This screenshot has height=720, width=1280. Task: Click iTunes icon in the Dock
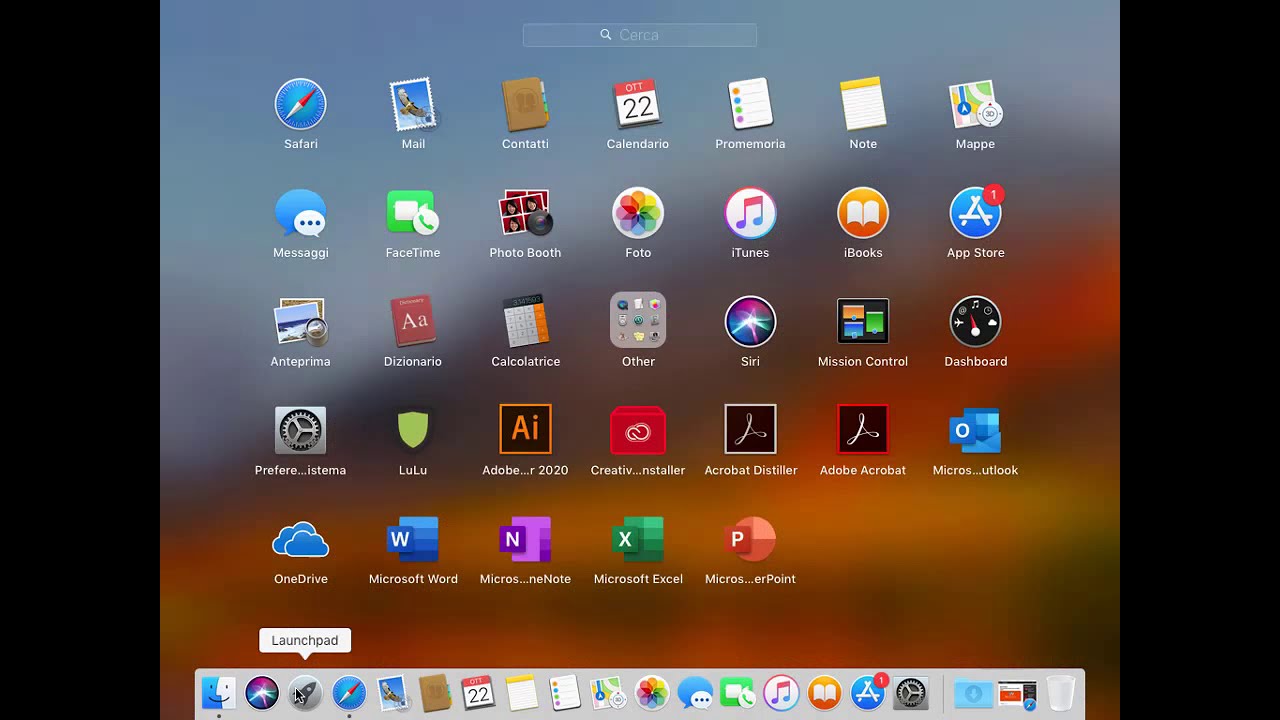point(781,692)
